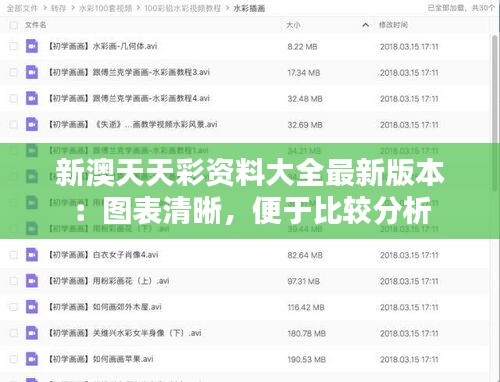
Task: Check the box for 水彩画教程3.avi
Action: 13,72
